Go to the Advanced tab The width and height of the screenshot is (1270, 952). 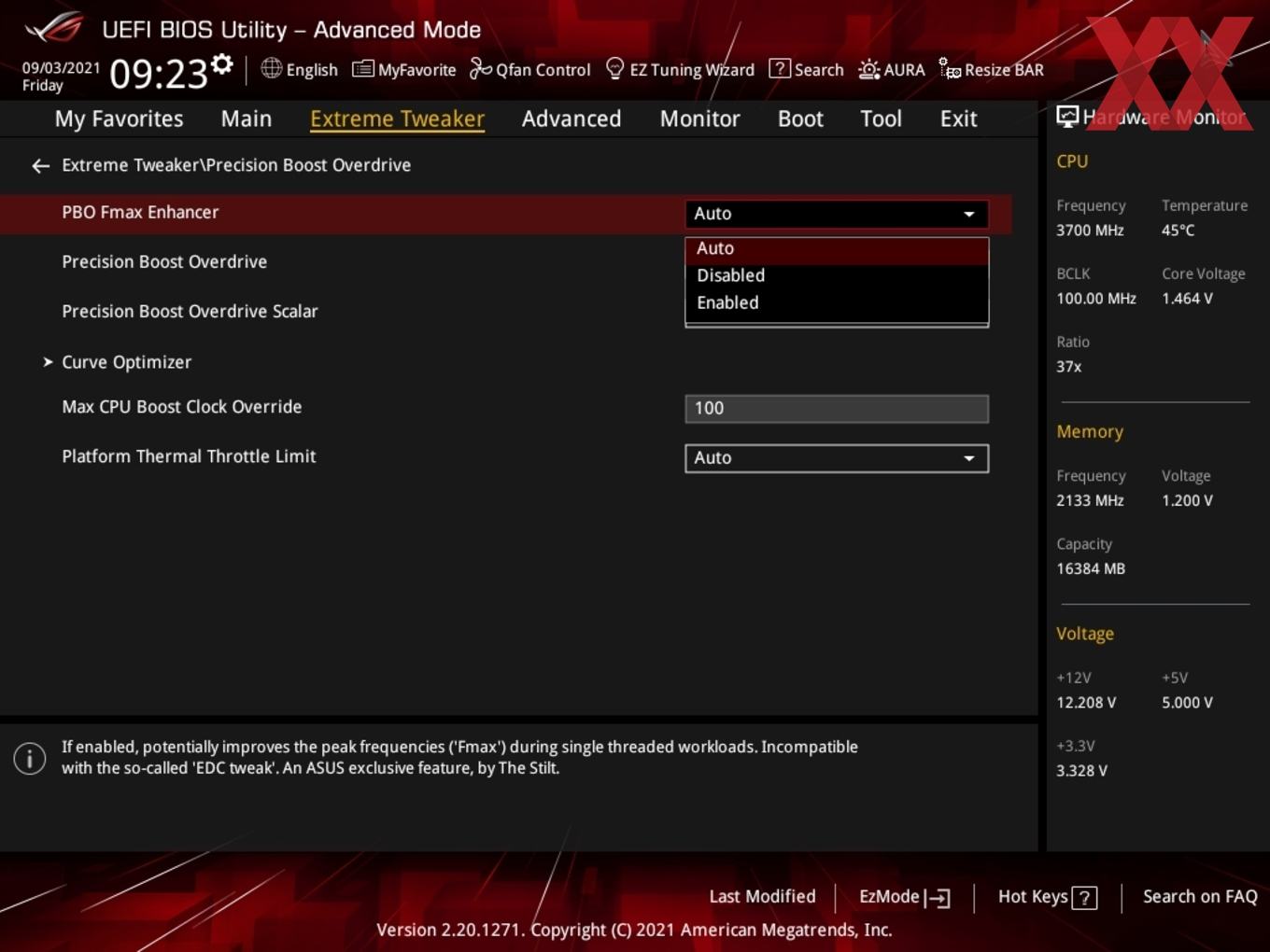point(571,119)
